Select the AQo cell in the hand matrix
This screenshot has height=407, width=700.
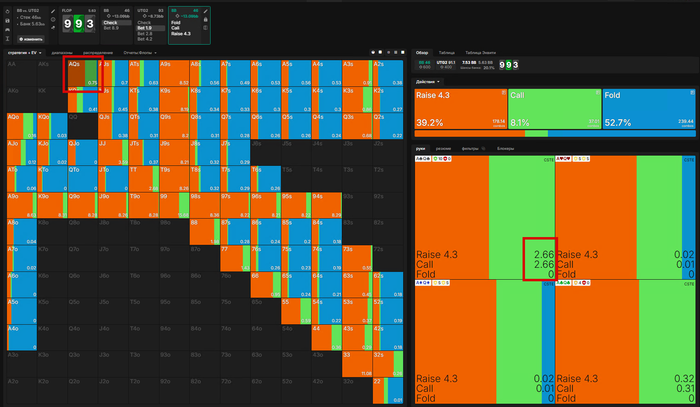(x=21, y=126)
